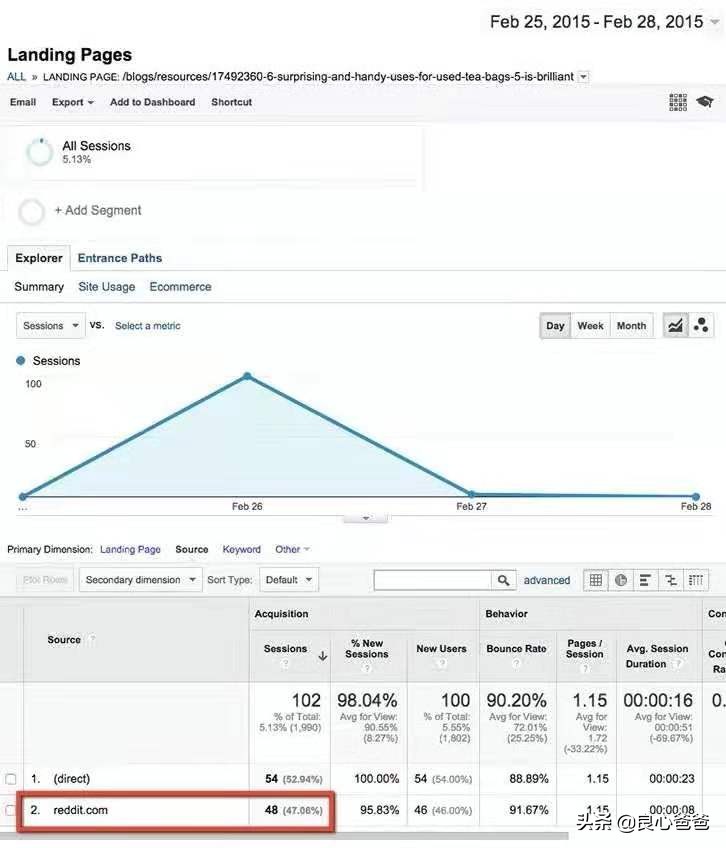Sort by % New Sessions column
The width and height of the screenshot is (726, 848).
click(x=367, y=648)
